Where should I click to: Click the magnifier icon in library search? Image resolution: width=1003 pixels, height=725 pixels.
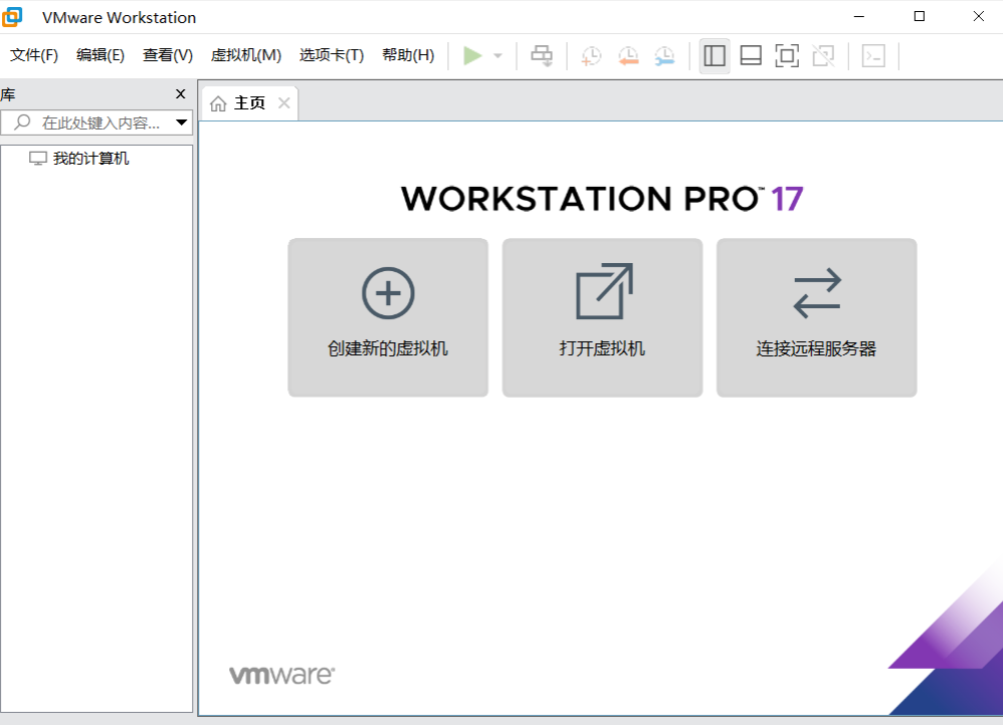(x=22, y=122)
